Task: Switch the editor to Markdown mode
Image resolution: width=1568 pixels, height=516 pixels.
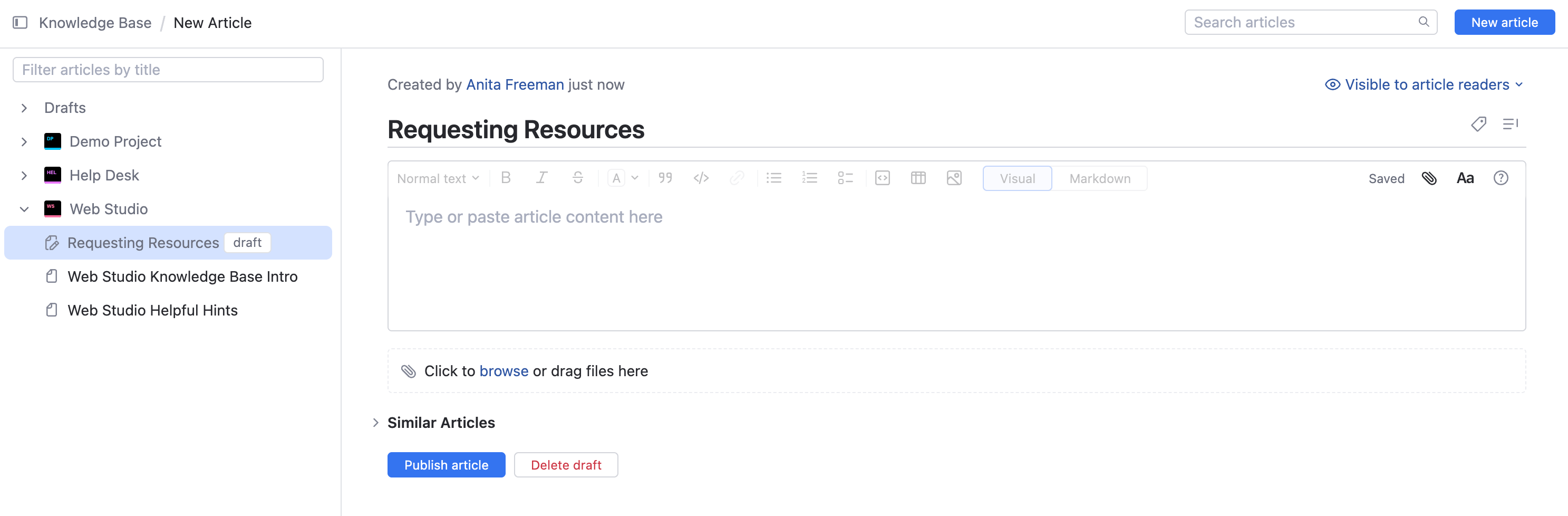Action: coord(1099,178)
